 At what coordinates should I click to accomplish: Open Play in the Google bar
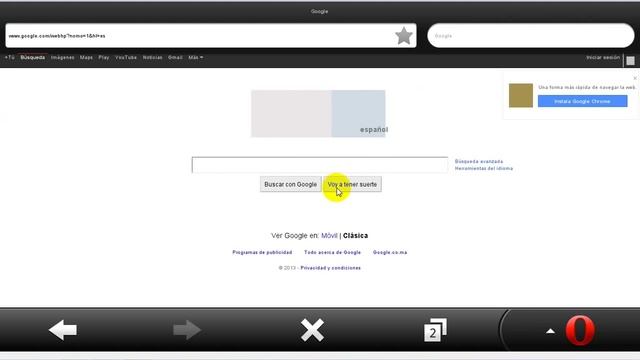coord(104,58)
